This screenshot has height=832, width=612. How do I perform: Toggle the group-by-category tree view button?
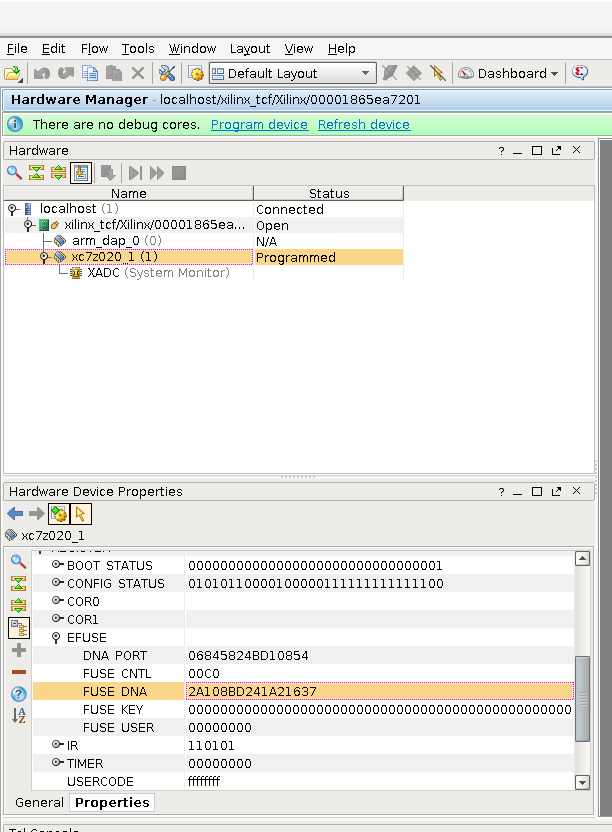[x=18, y=628]
